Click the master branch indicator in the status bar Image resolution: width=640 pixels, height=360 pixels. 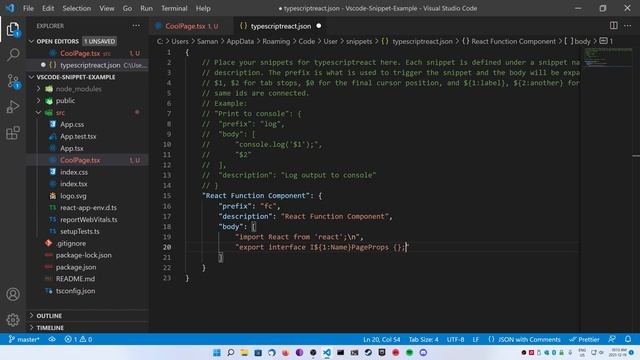pyautogui.click(x=24, y=339)
